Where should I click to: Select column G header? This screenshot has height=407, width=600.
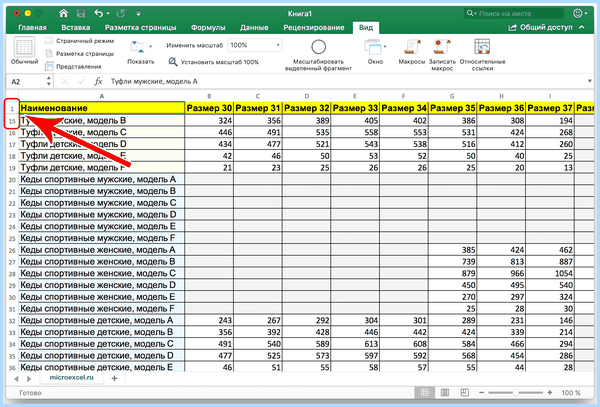coord(452,96)
